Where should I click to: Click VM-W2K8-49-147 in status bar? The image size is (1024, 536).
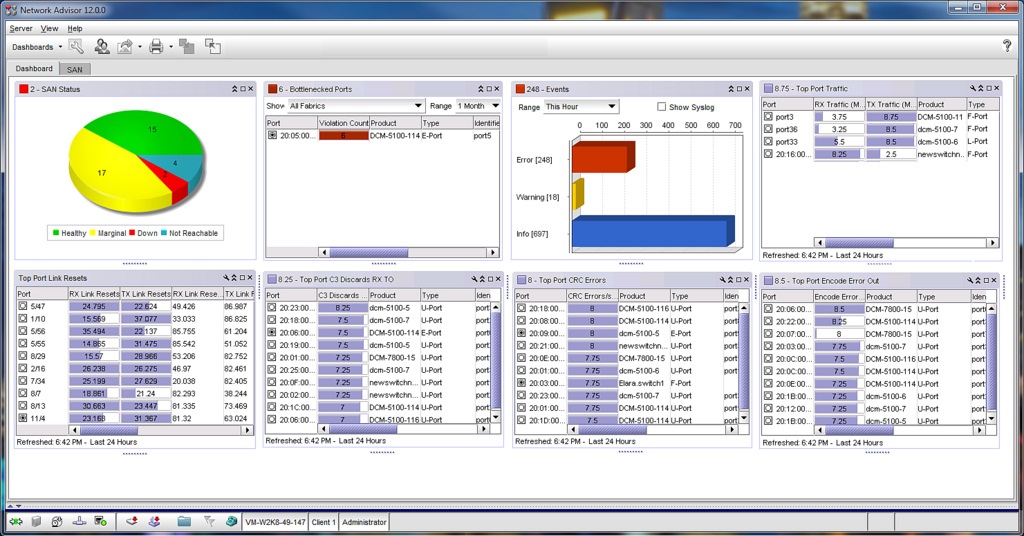coord(275,522)
